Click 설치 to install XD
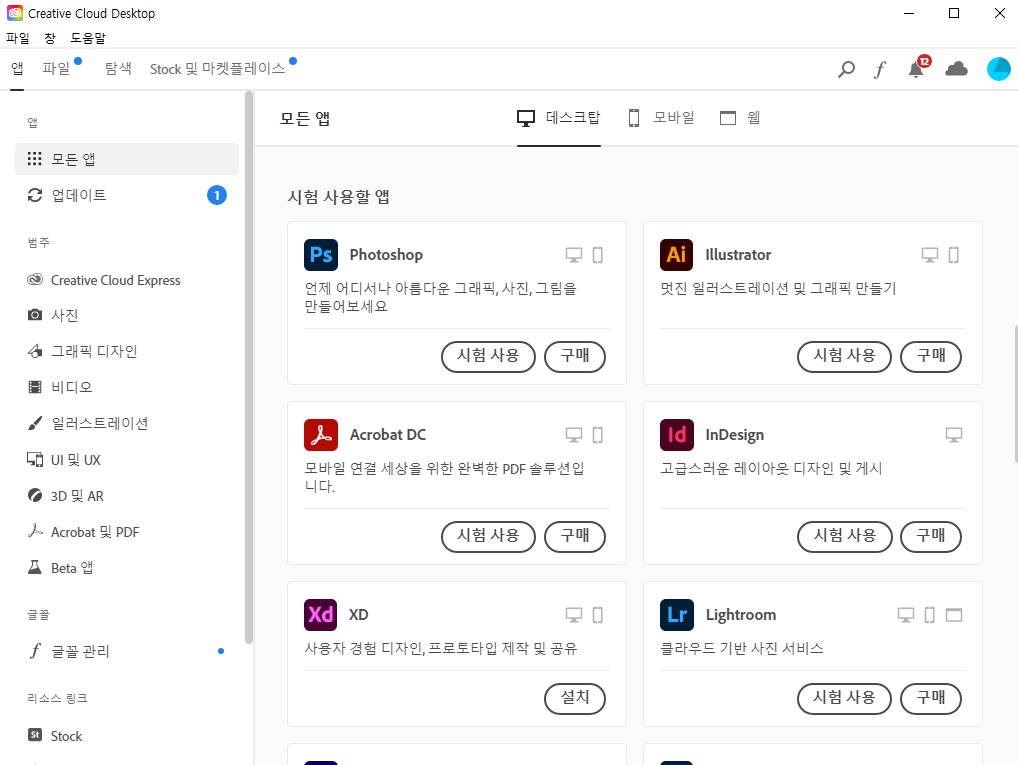The image size is (1018, 765). coord(575,699)
